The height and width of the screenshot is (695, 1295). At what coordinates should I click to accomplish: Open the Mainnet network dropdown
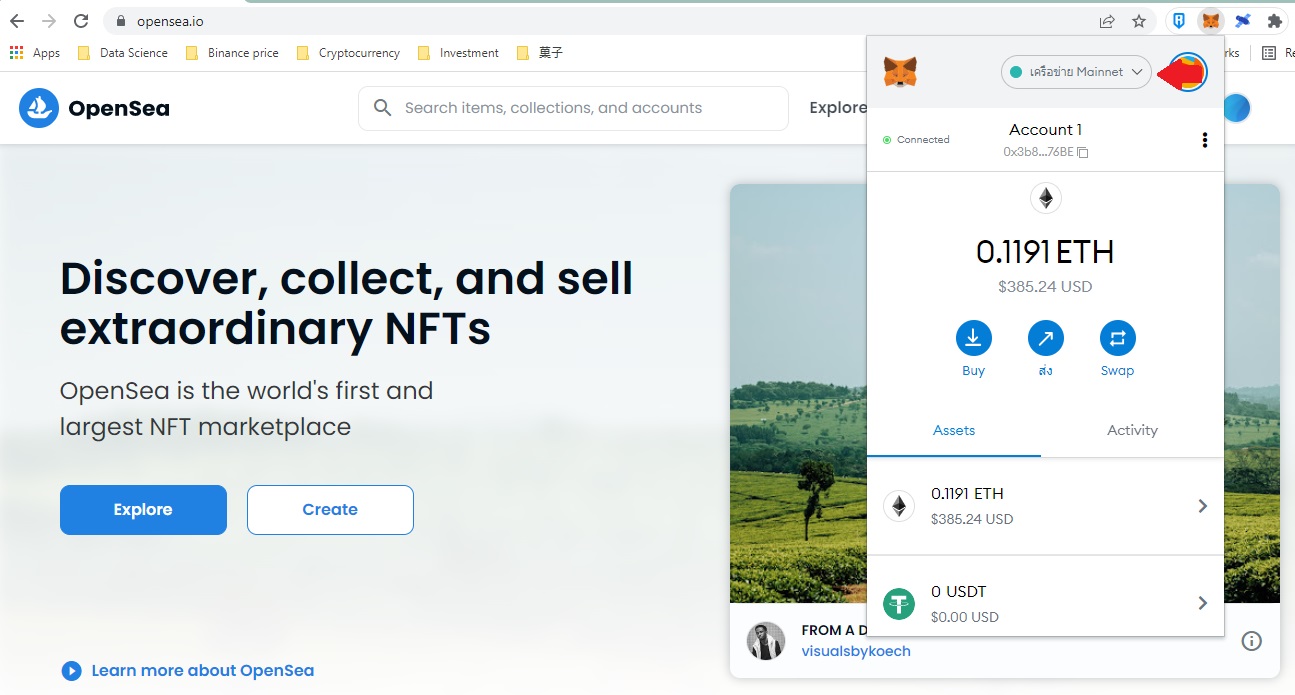click(x=1076, y=72)
